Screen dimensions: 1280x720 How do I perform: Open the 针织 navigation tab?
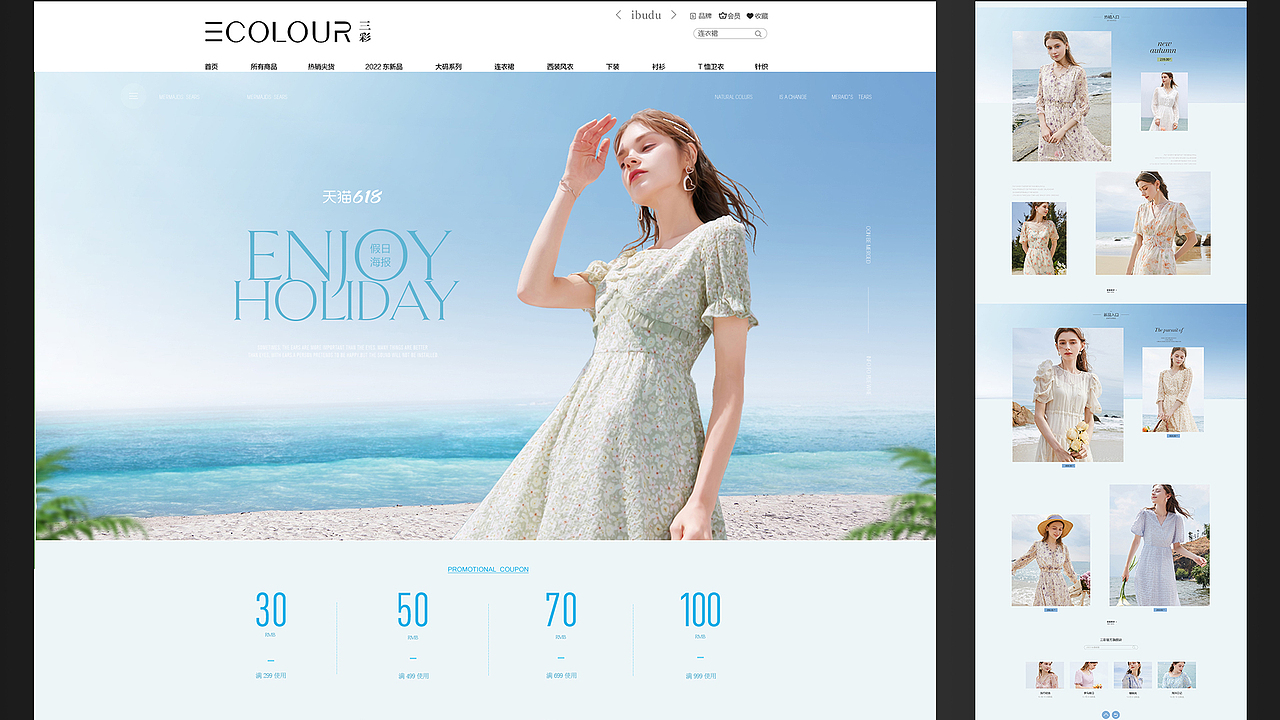761,67
